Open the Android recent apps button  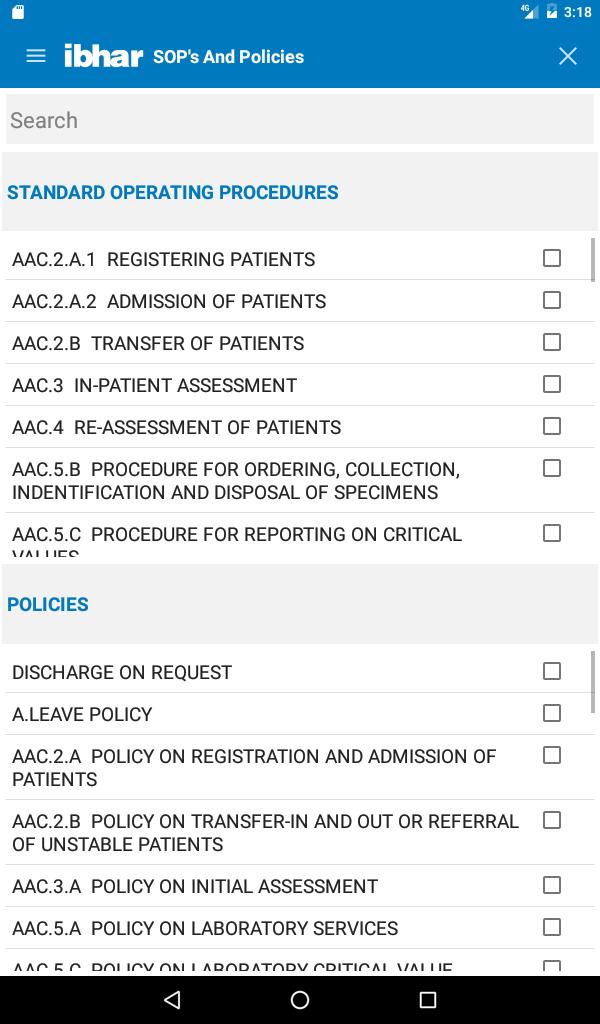tap(428, 999)
